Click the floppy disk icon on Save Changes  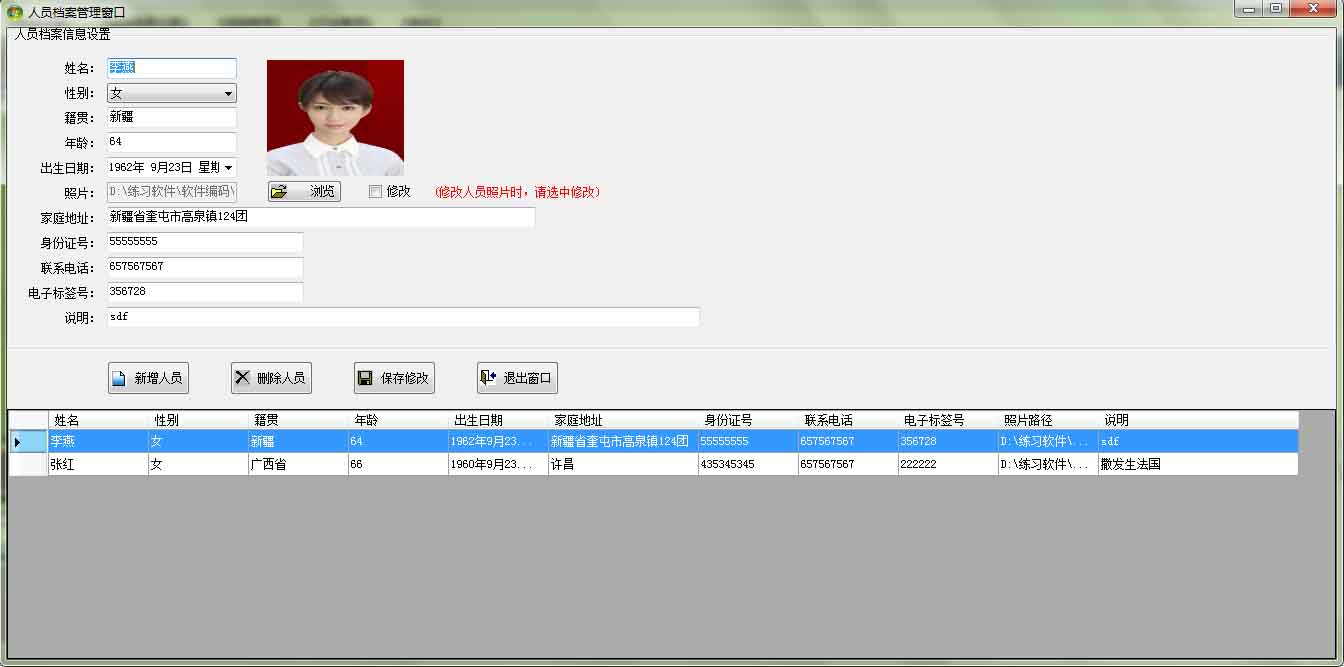365,378
